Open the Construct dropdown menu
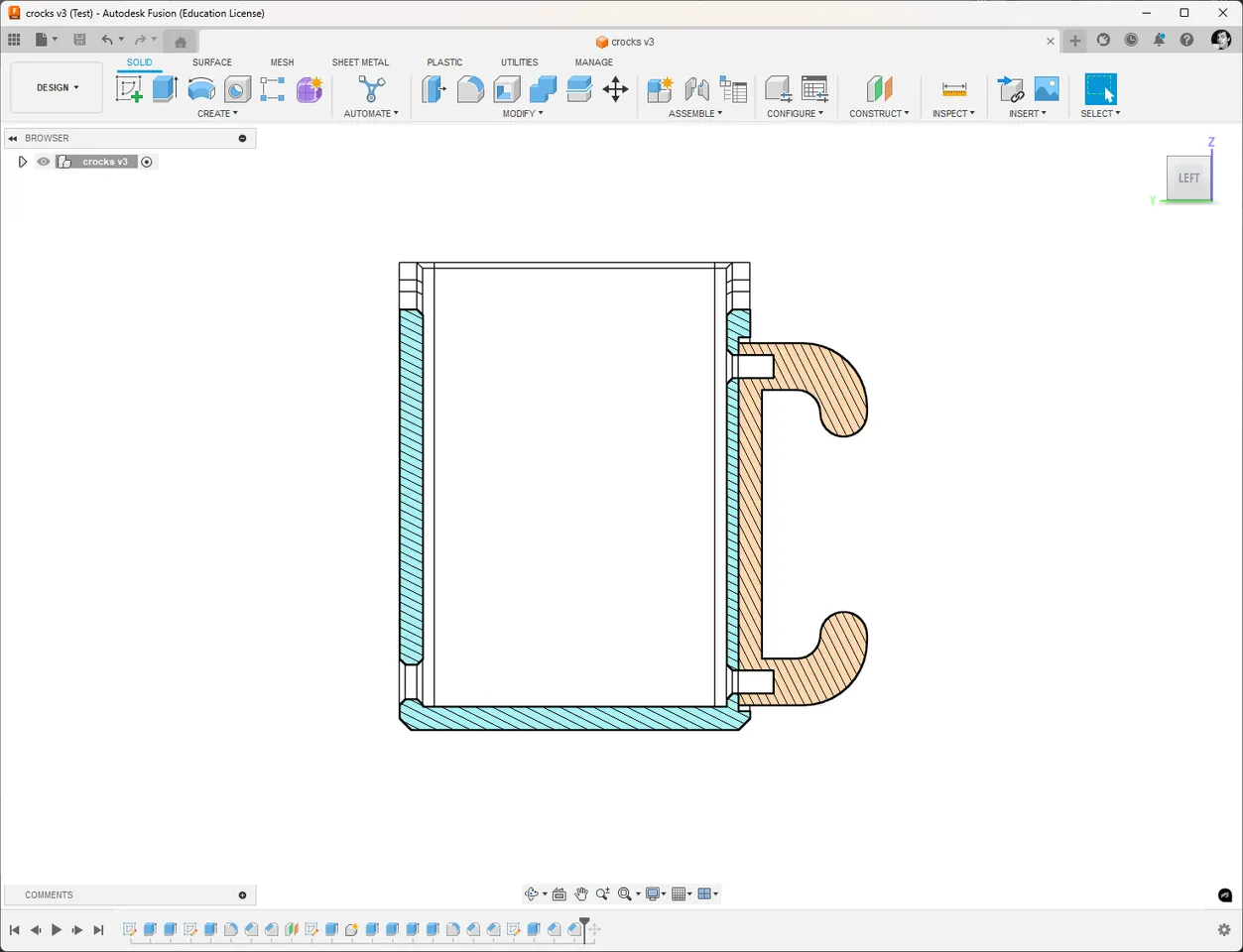This screenshot has height=952, width=1243. (x=879, y=113)
